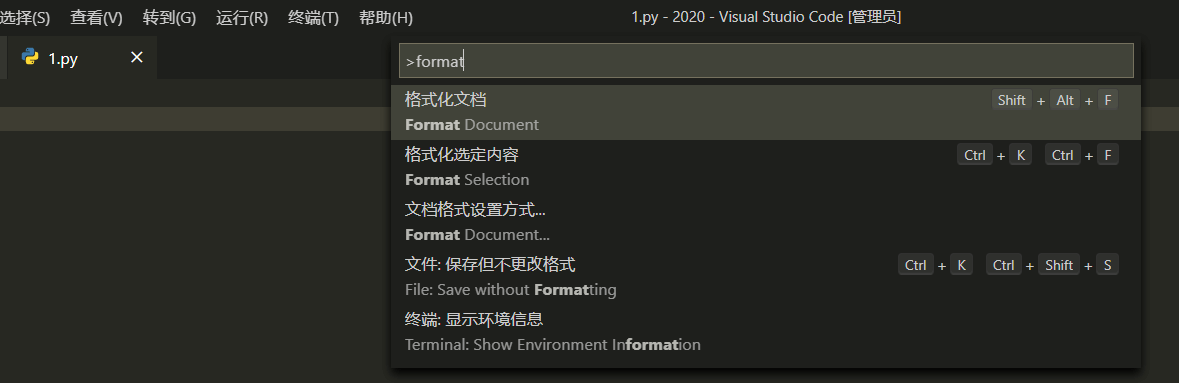Select Terminal: Show Environment Information command
Viewport: 1179px width, 383px height.
[765, 332]
